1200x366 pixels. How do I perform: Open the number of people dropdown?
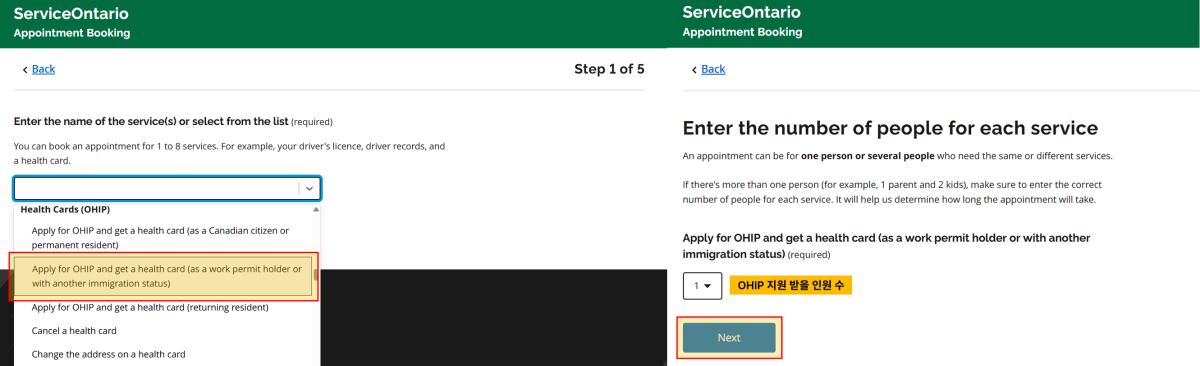click(702, 286)
